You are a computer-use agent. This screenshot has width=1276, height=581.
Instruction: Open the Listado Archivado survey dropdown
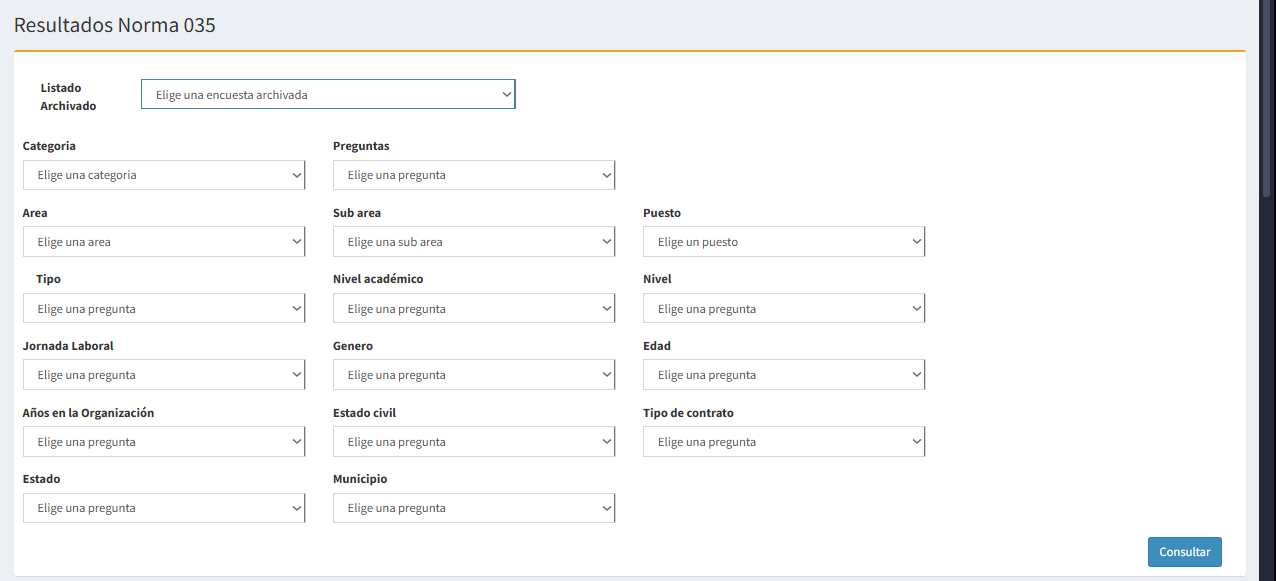pyautogui.click(x=328, y=95)
